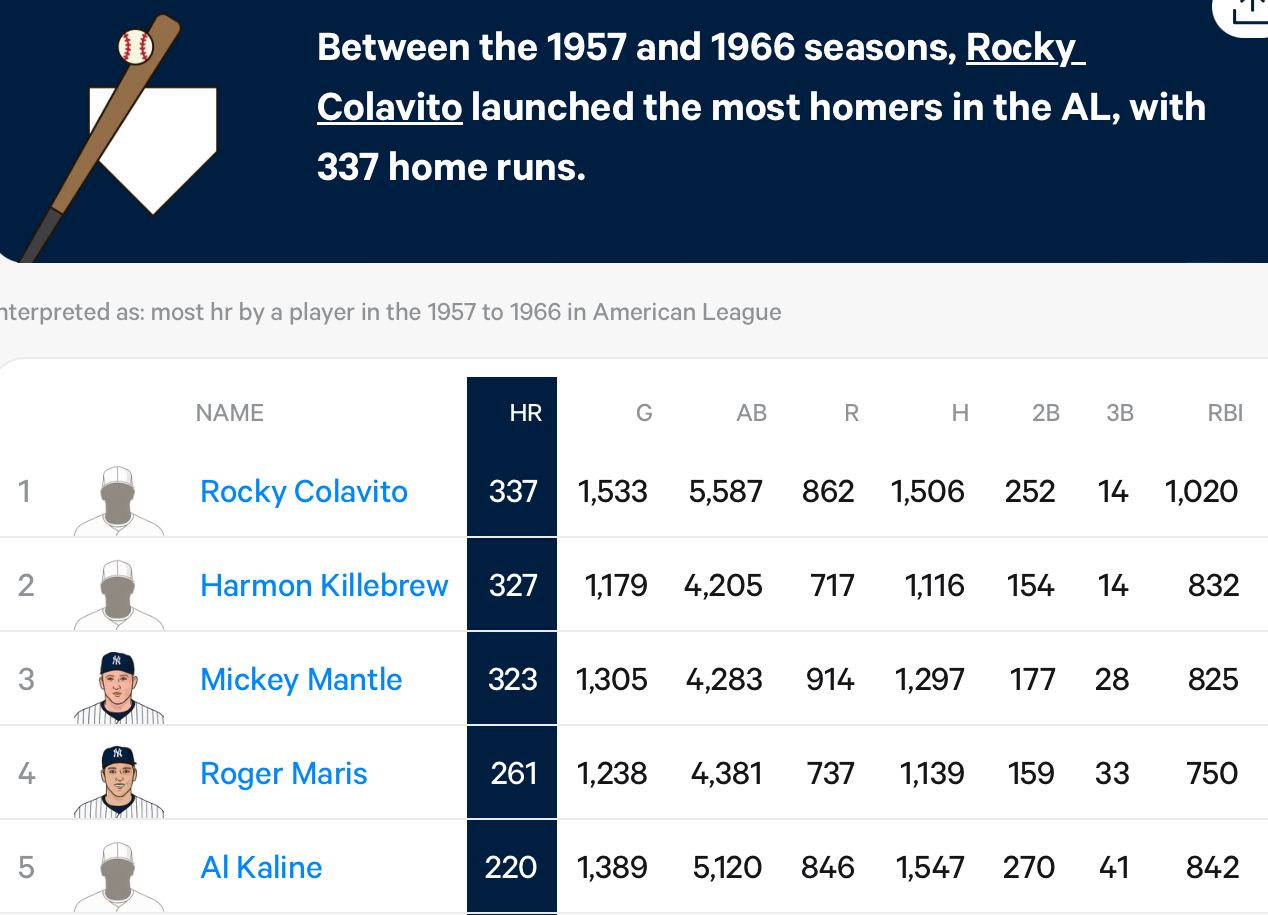Open Mickey Mantle player page
Screen dimensions: 1268x915
(301, 680)
